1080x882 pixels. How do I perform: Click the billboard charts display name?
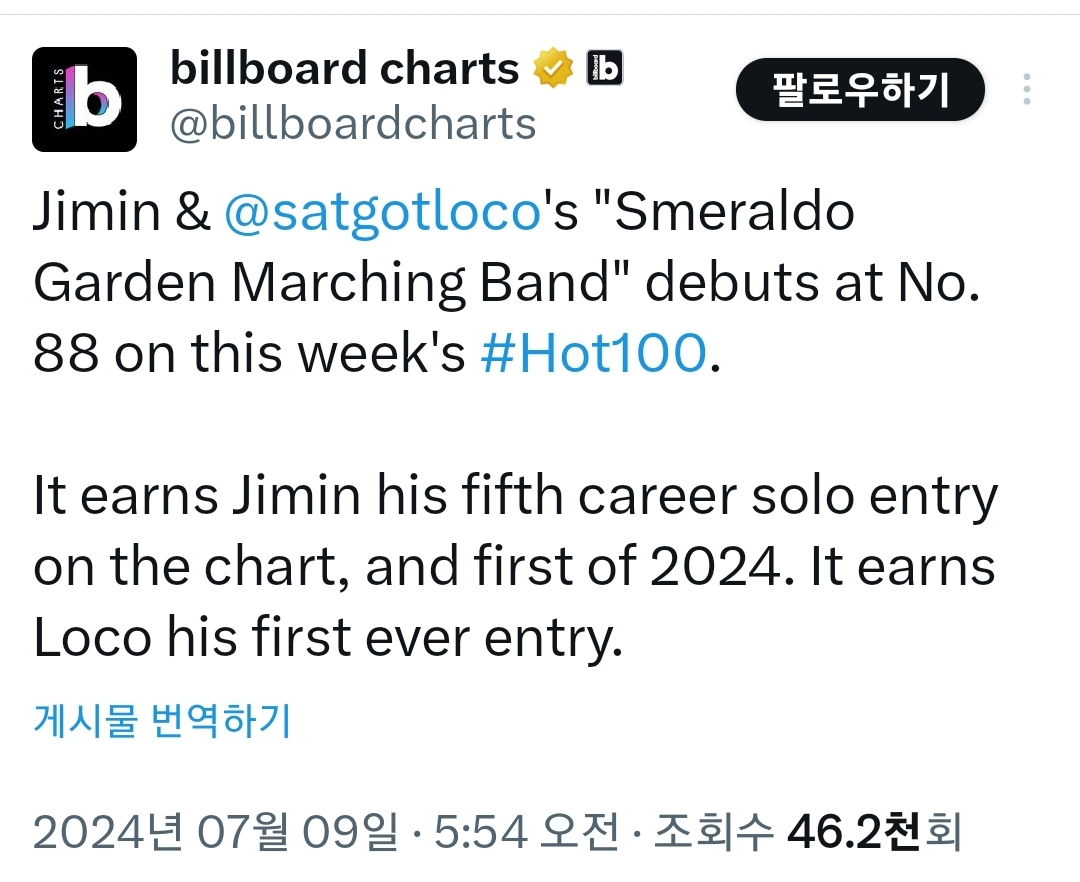[x=344, y=68]
